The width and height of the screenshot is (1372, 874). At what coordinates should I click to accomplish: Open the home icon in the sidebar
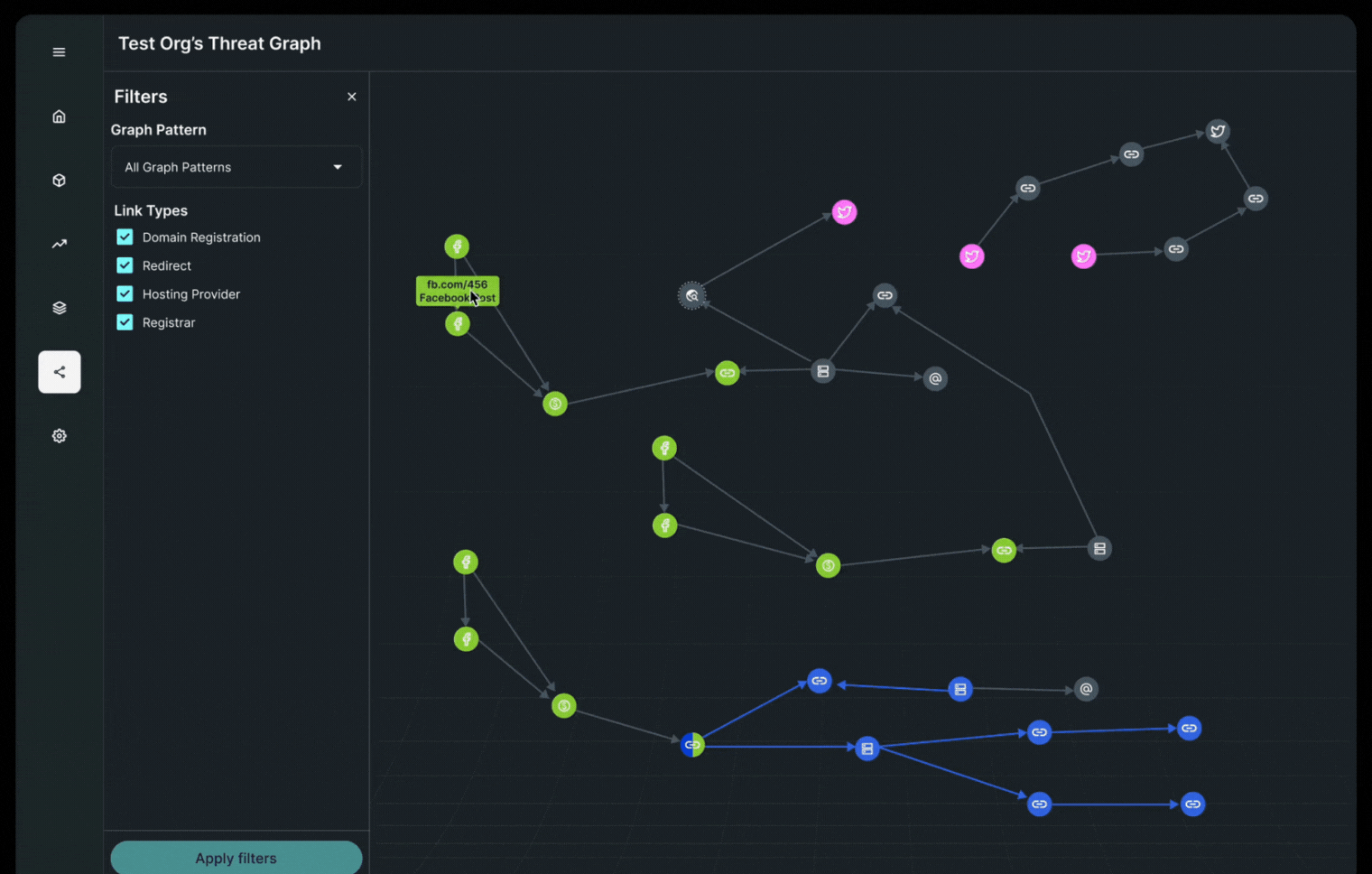pos(59,116)
